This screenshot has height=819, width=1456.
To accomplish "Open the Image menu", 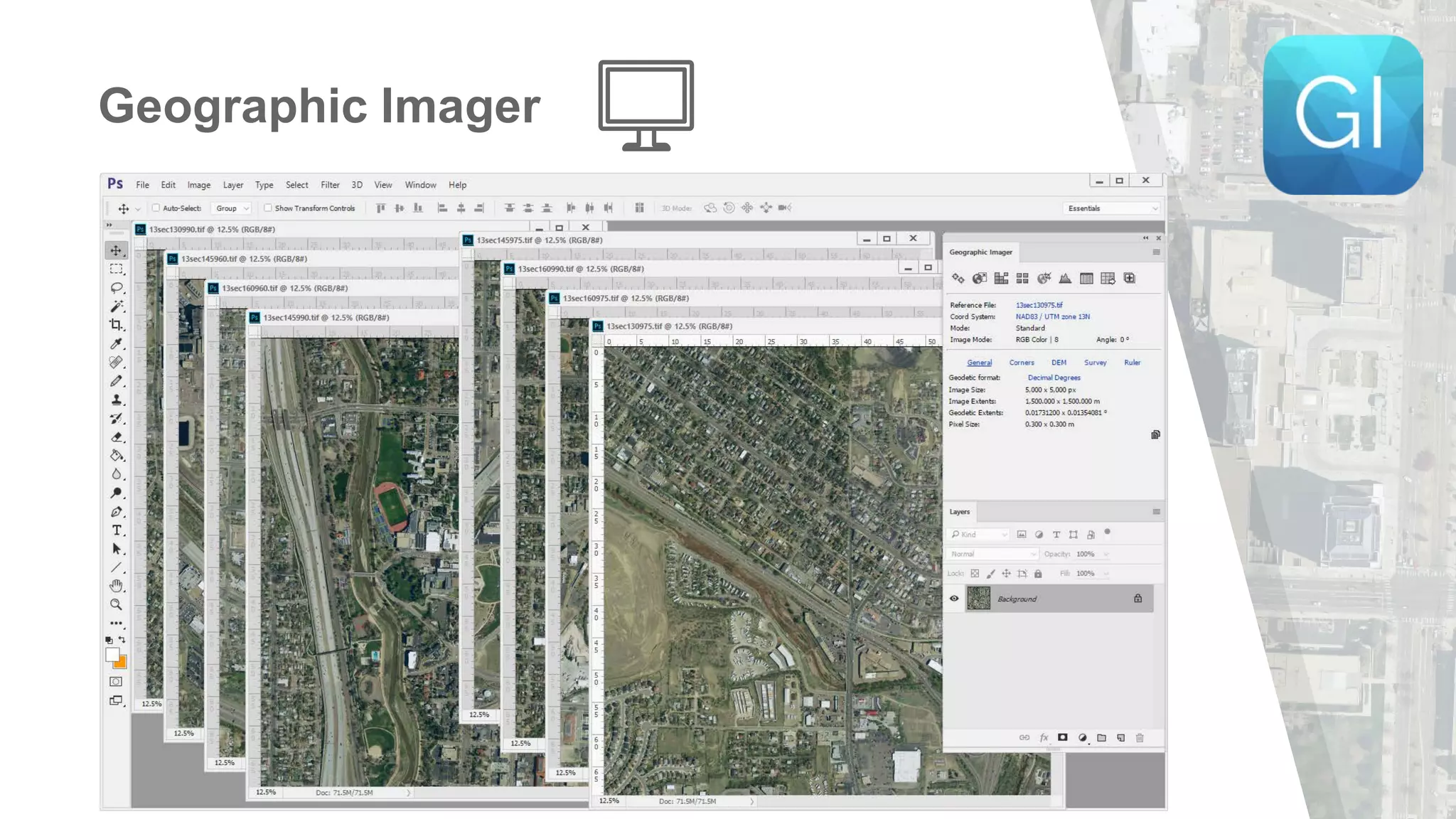I will tap(199, 185).
